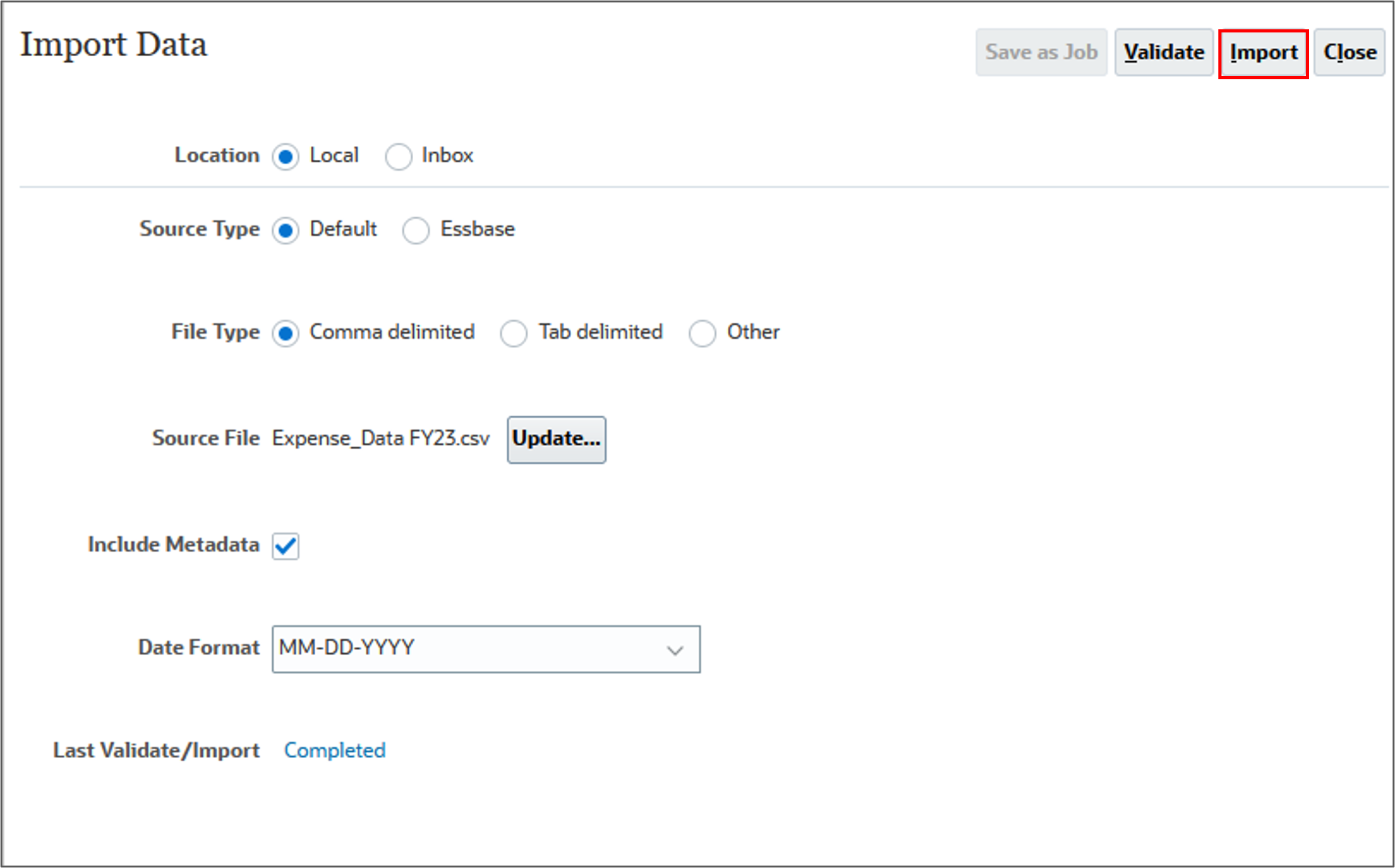Click the Import button
This screenshot has width=1395, height=868.
coord(1263,53)
